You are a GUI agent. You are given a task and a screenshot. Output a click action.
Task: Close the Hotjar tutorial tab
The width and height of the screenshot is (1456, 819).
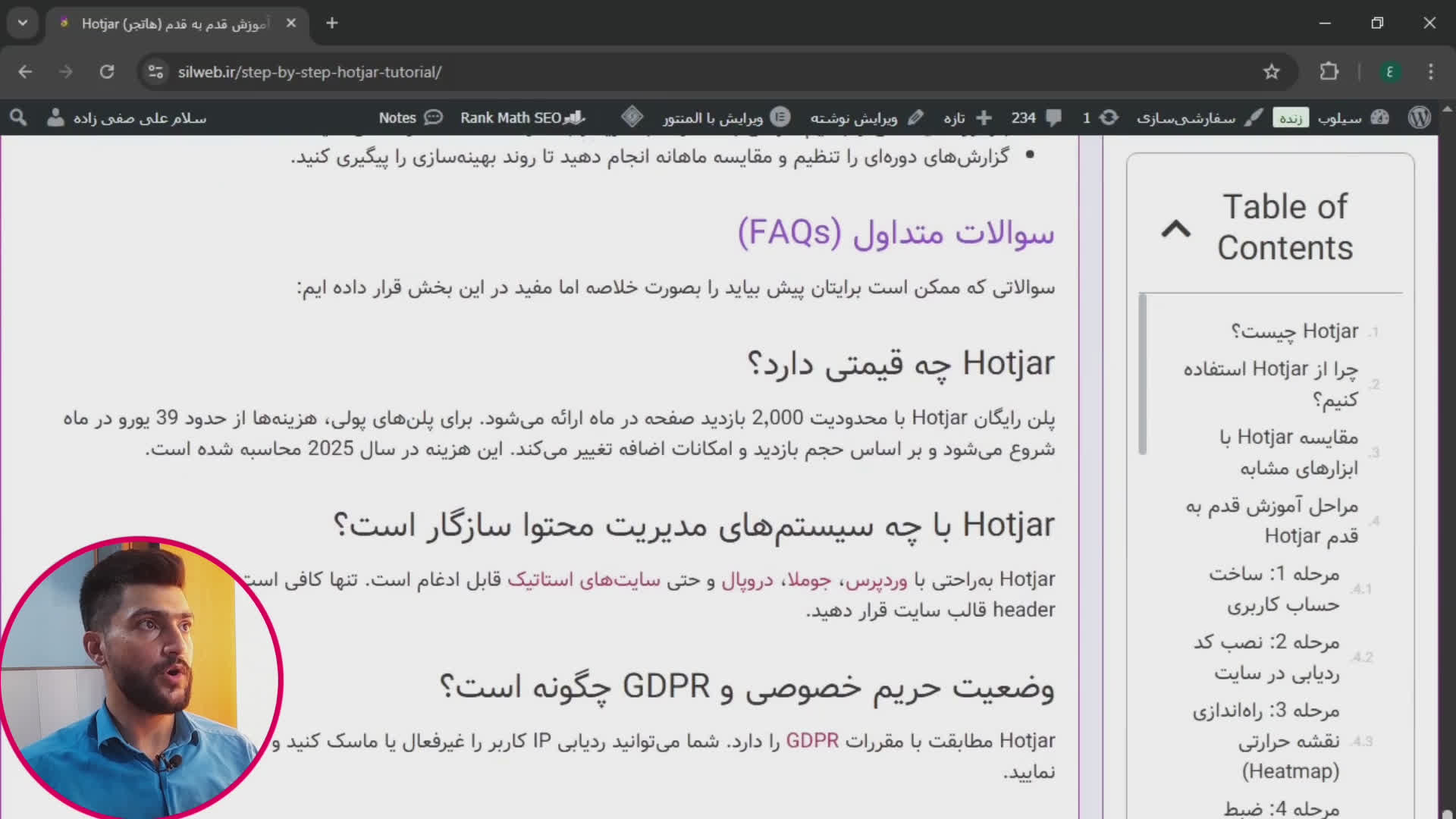(291, 23)
